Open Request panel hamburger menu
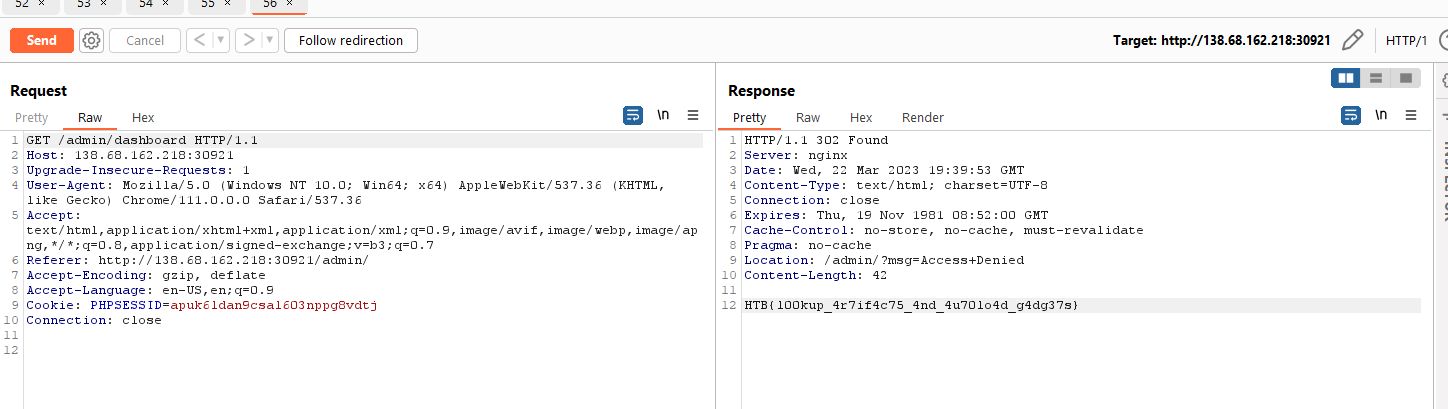Image resolution: width=1448 pixels, height=409 pixels. point(693,116)
